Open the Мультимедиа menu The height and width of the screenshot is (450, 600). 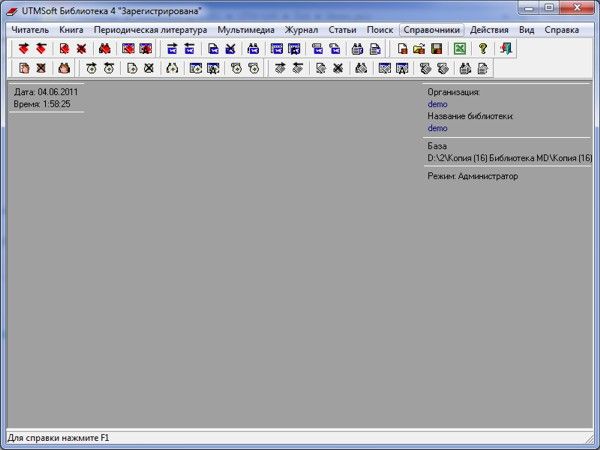[246, 30]
